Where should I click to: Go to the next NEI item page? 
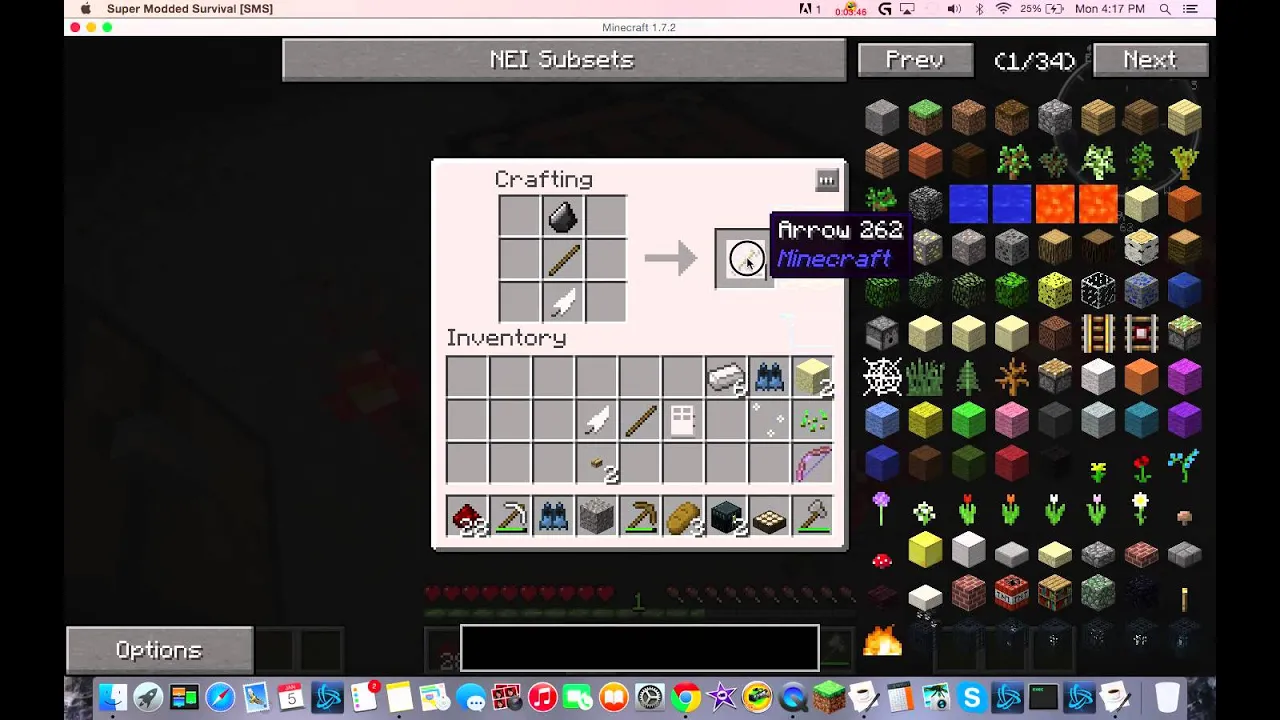click(1150, 60)
